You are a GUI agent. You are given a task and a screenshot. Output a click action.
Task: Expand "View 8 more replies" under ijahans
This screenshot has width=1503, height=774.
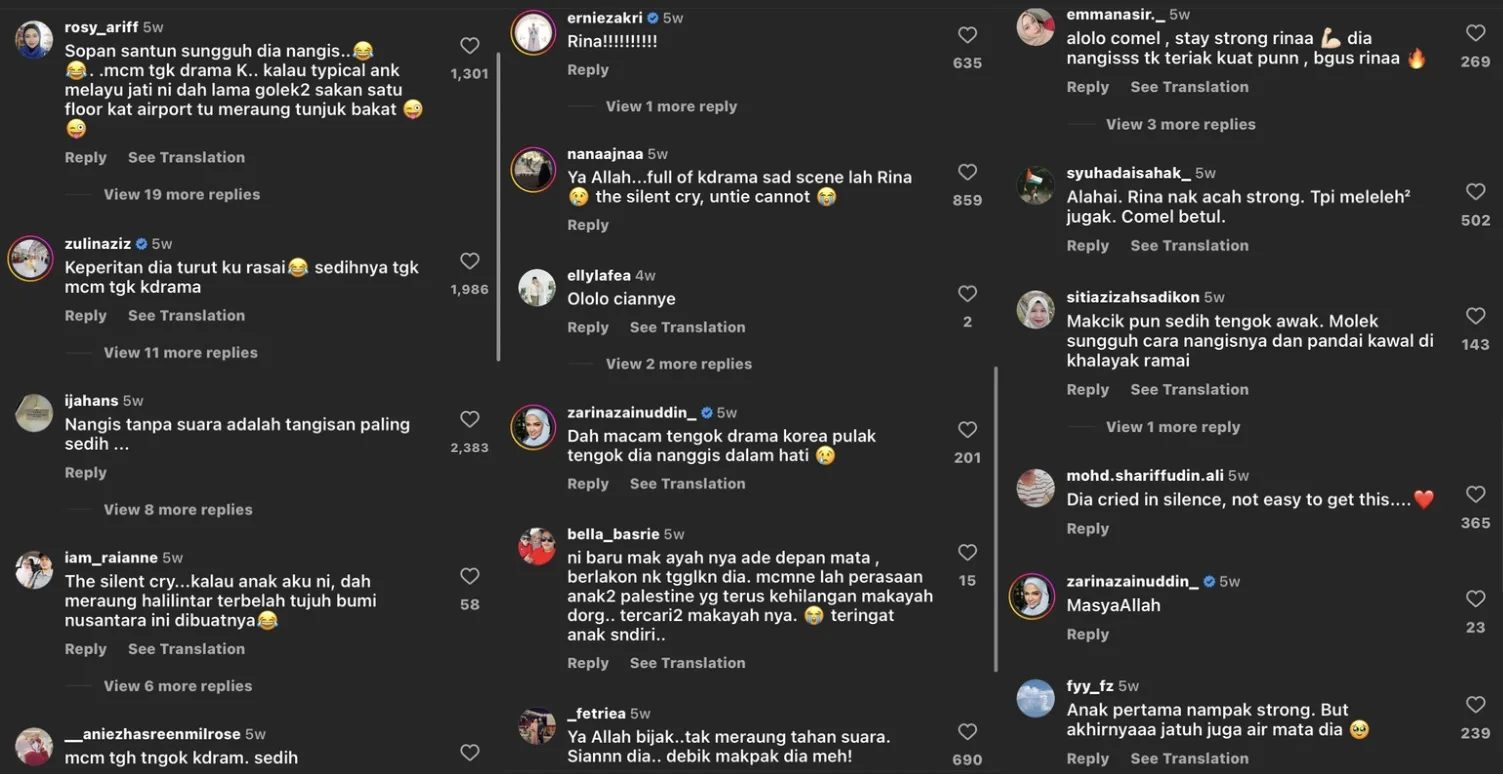178,509
